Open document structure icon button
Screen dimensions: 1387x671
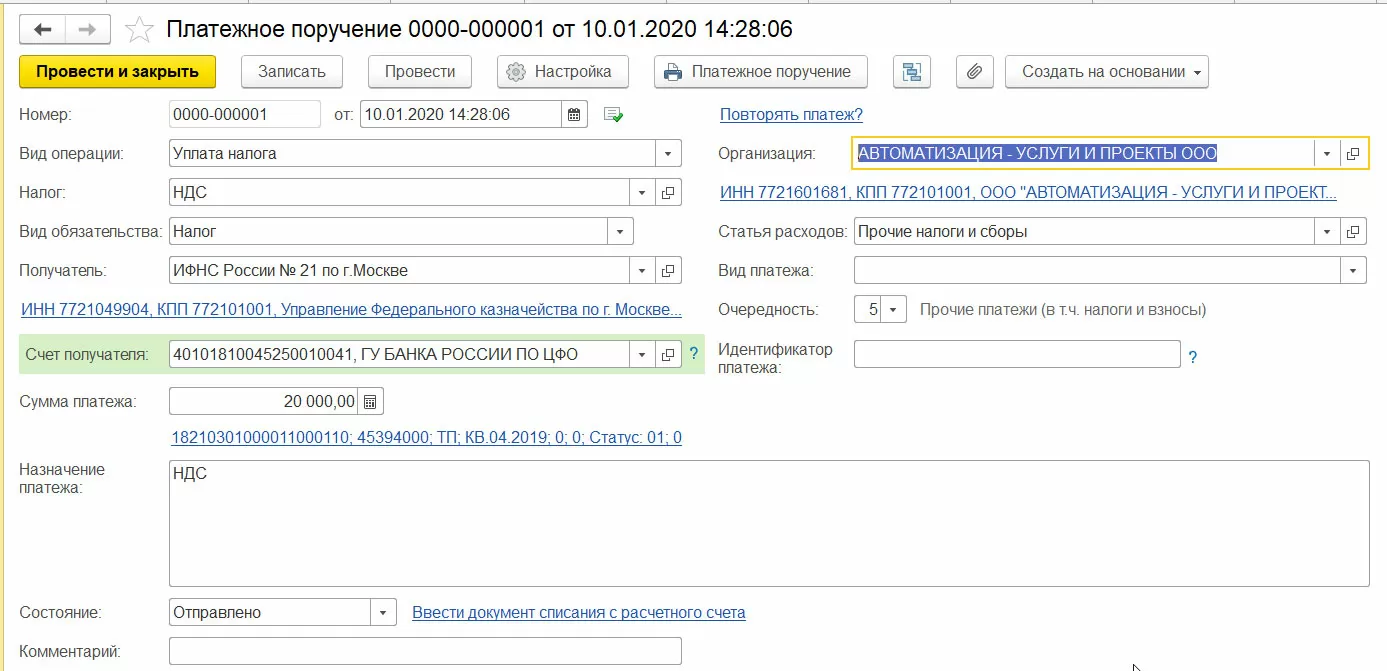click(911, 72)
